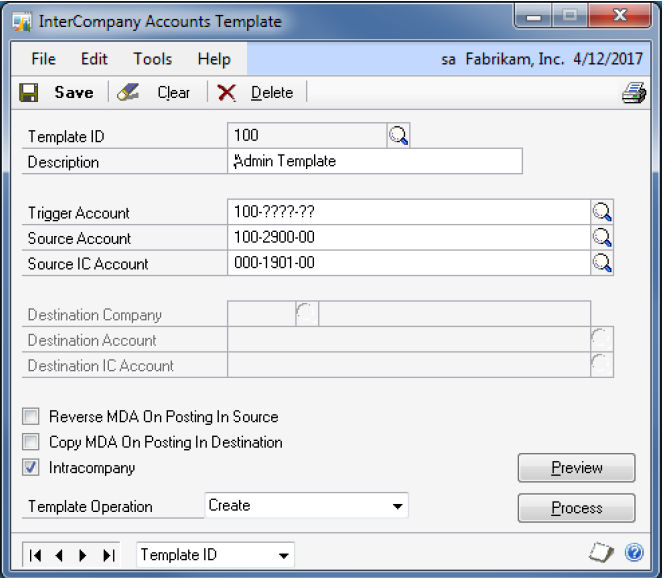The width and height of the screenshot is (665, 578).
Task: Click the Process button
Action: click(576, 508)
